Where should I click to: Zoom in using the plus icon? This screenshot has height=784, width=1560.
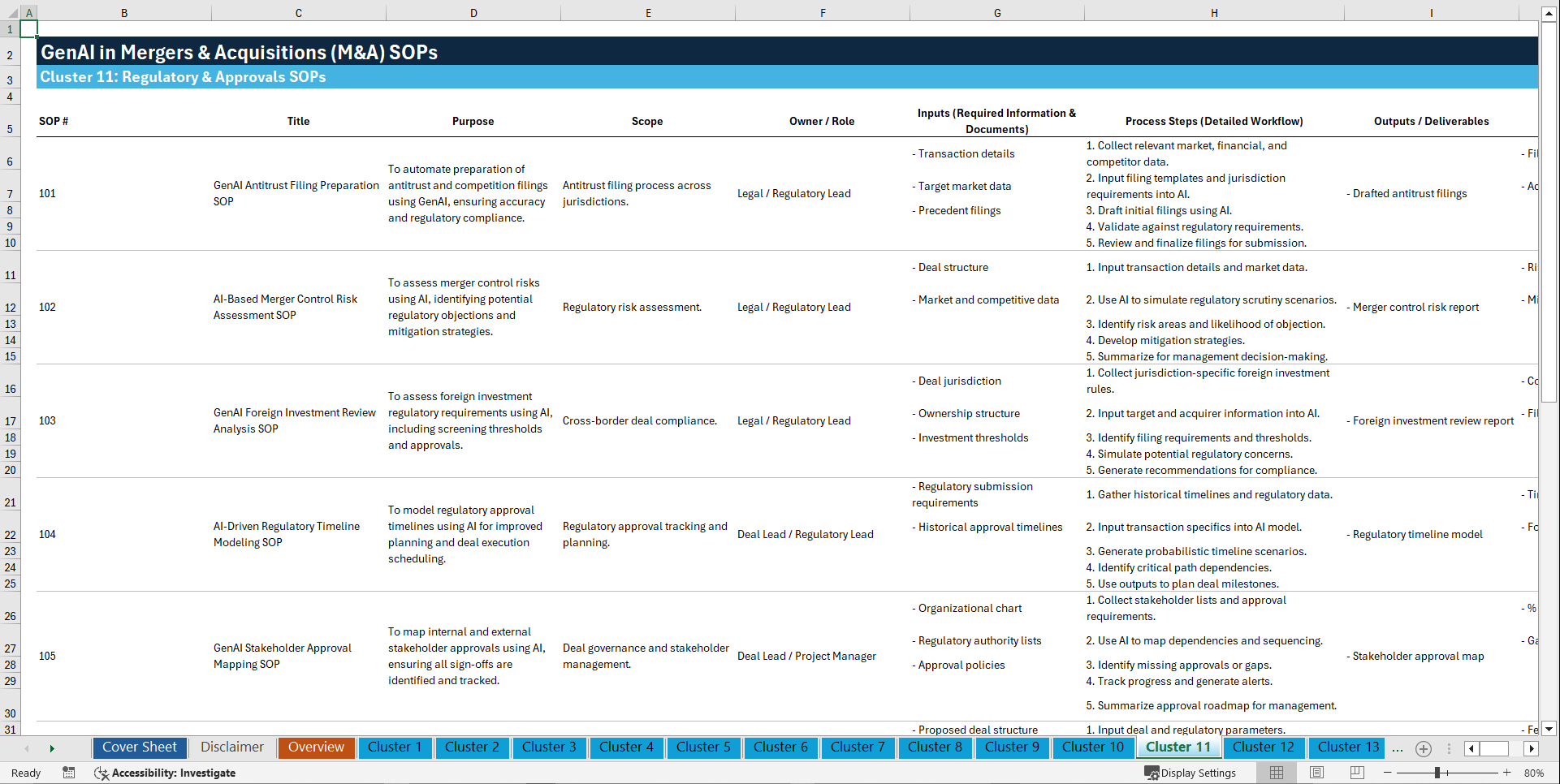(1507, 773)
